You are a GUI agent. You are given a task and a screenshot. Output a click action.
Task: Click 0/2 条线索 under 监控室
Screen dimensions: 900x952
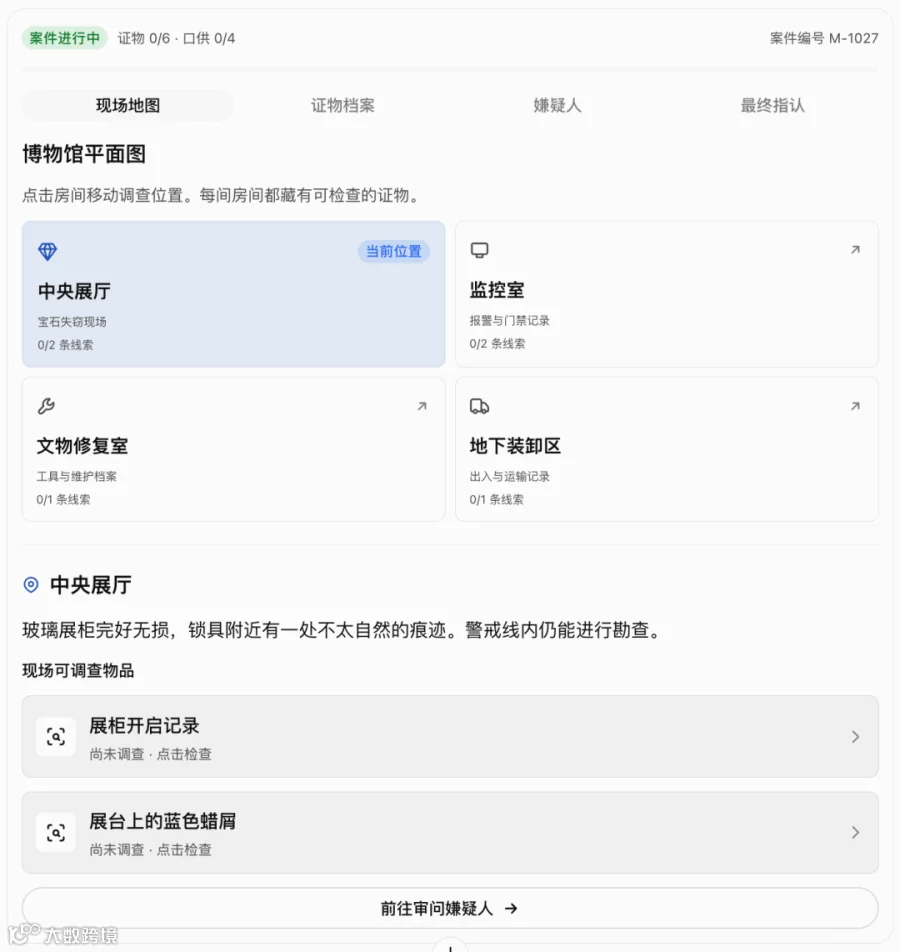tap(497, 344)
